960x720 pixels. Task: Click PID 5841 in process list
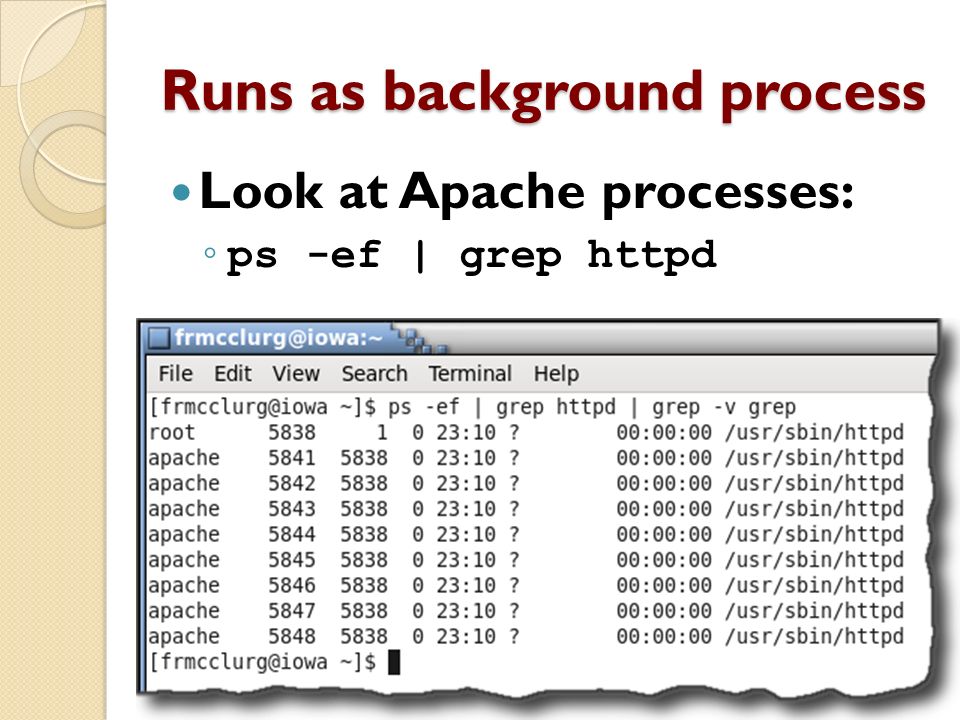coord(292,458)
